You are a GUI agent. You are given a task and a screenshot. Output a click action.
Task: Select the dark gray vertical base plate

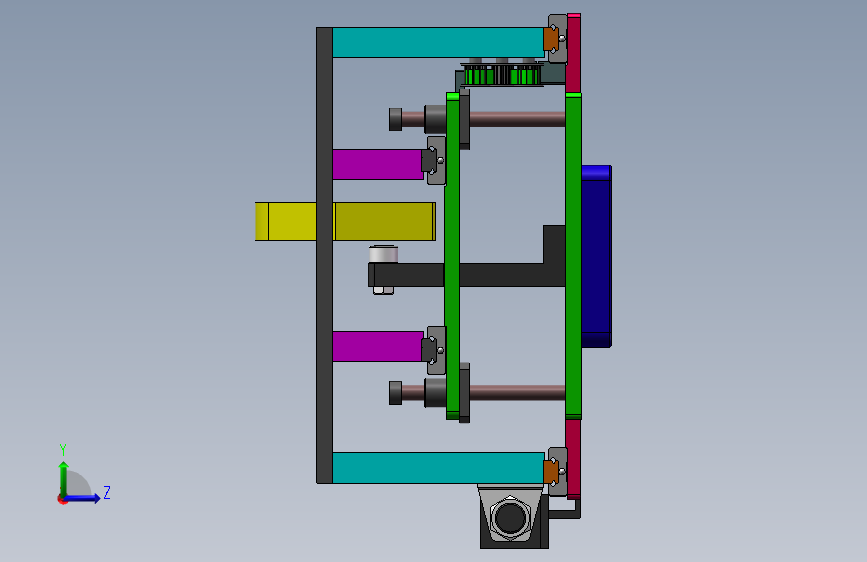click(325, 255)
